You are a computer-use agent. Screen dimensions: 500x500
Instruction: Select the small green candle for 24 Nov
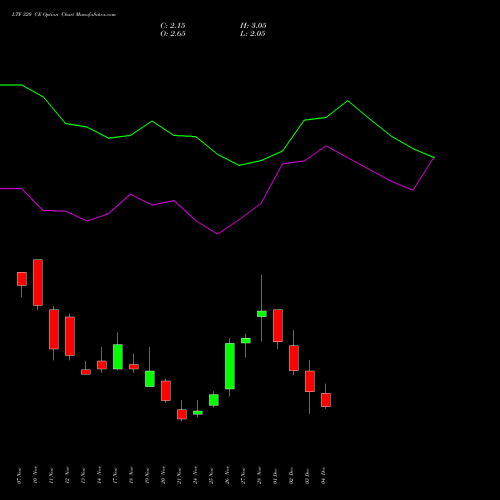(x=198, y=413)
